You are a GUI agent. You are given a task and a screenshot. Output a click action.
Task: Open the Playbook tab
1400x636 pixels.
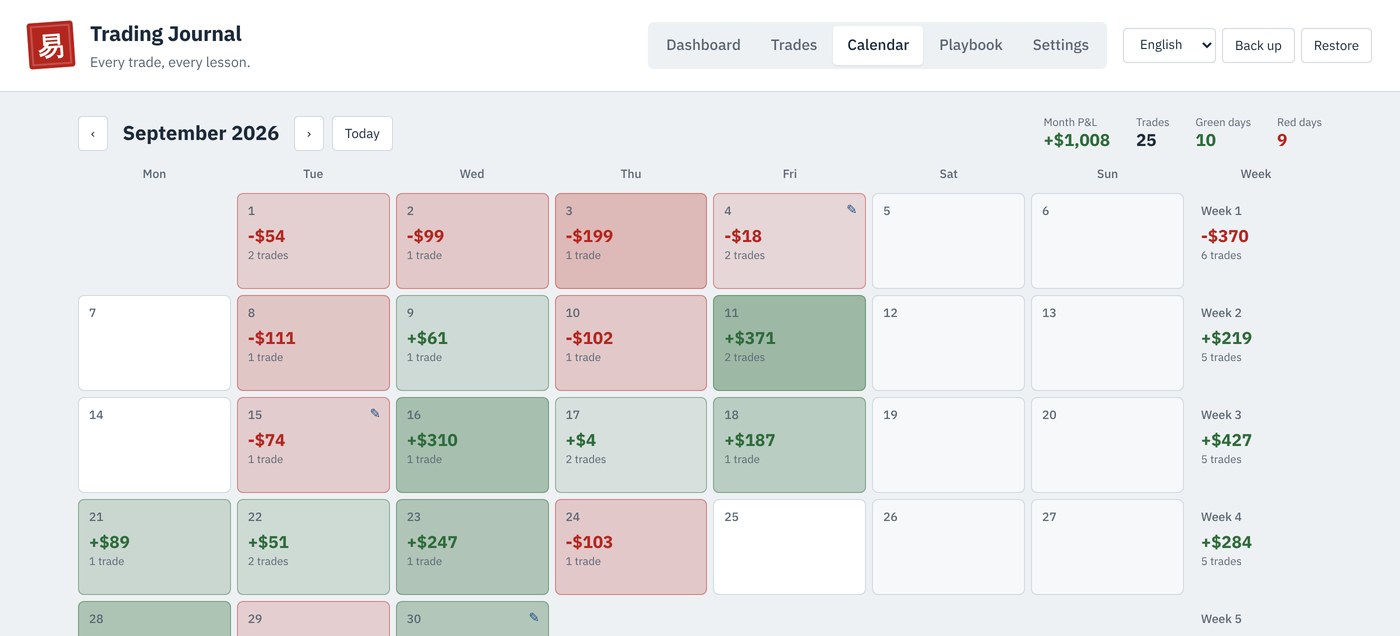click(x=971, y=45)
